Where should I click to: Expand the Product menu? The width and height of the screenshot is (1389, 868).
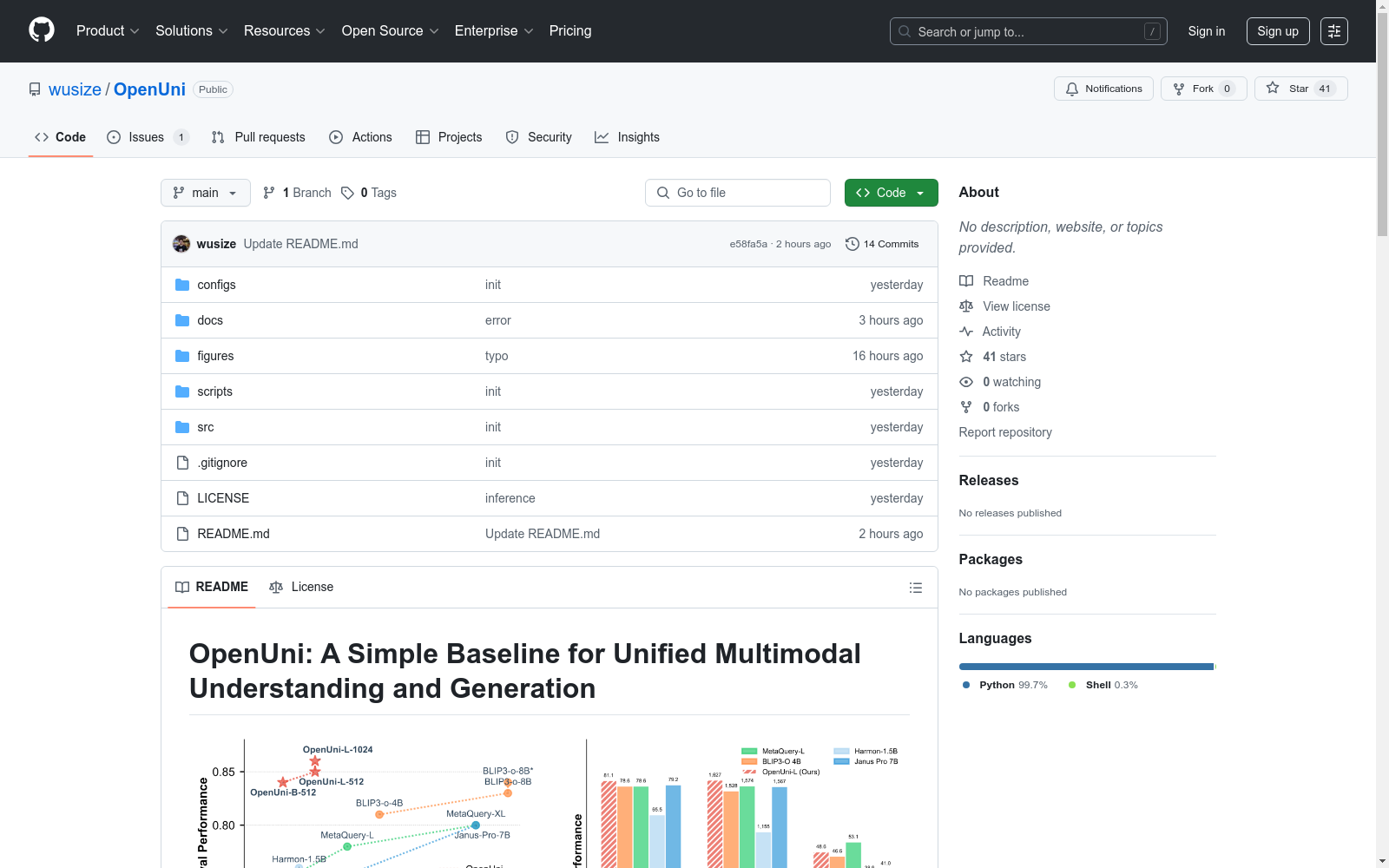coord(108,31)
